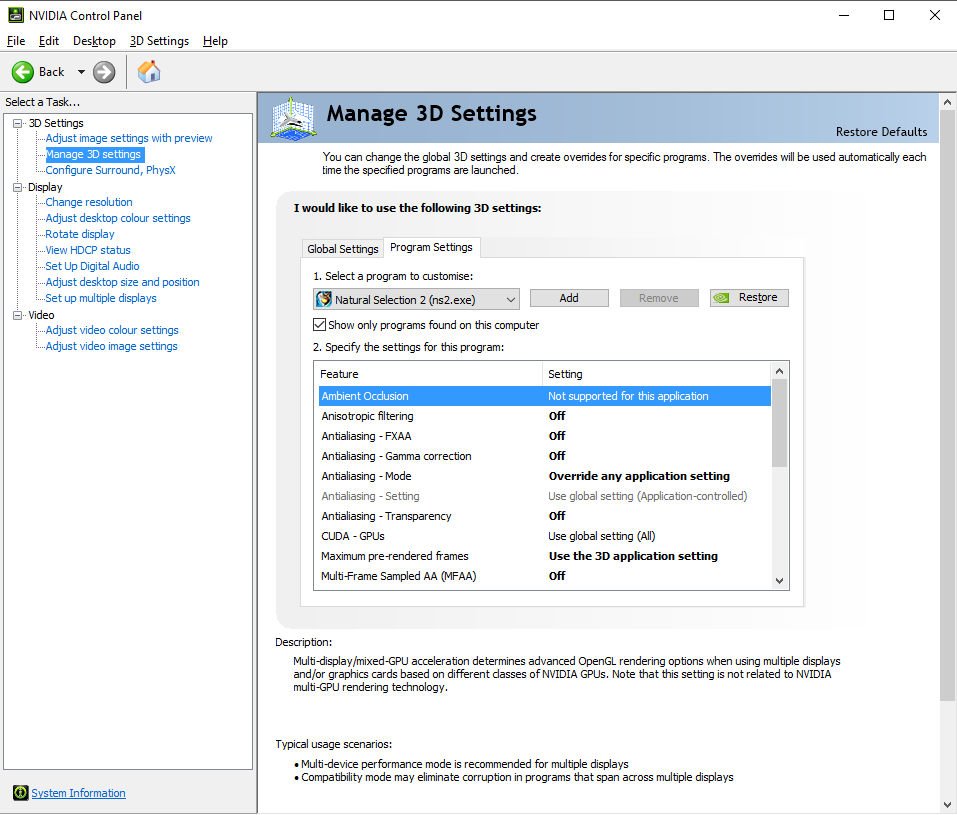The image size is (957, 815).
Task: Open Set Up Digital Audio
Action: pyautogui.click(x=92, y=266)
